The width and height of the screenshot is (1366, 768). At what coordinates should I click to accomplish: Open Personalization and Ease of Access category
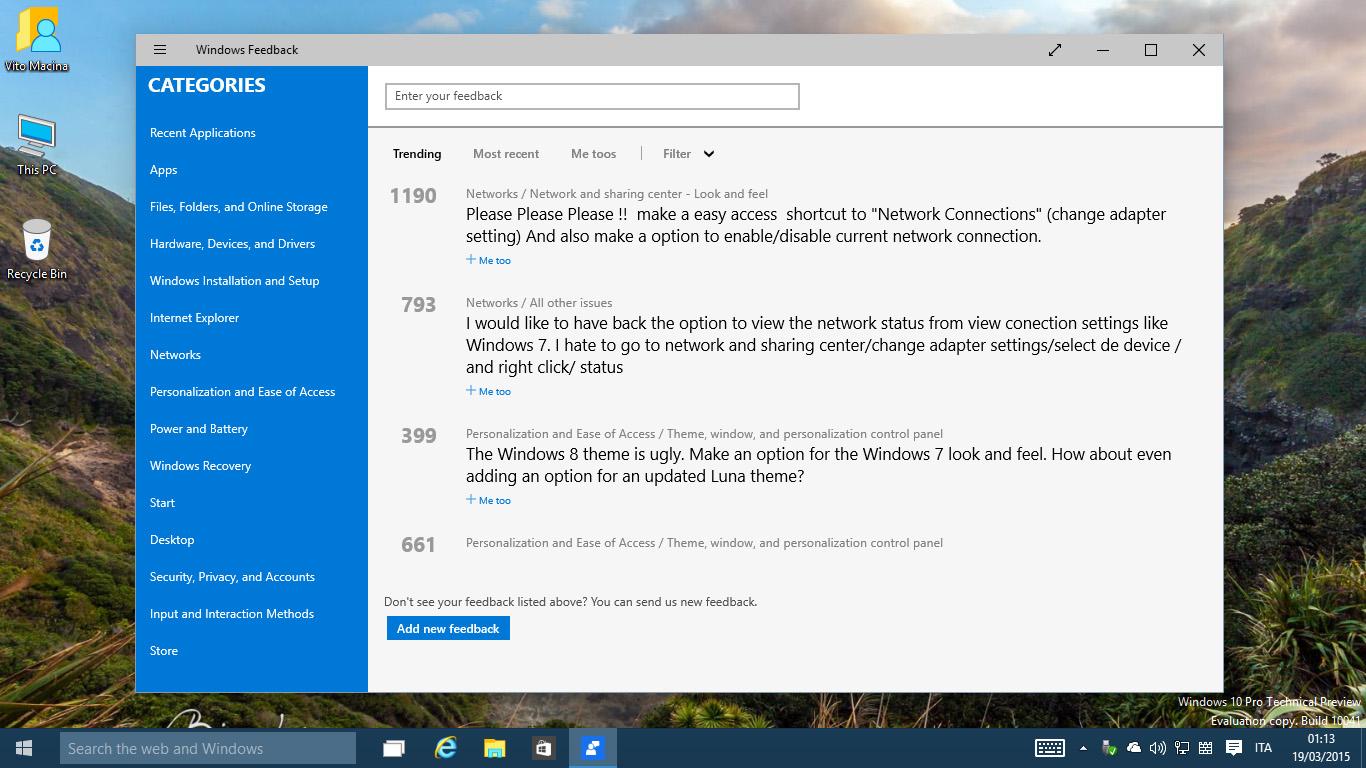[243, 392]
